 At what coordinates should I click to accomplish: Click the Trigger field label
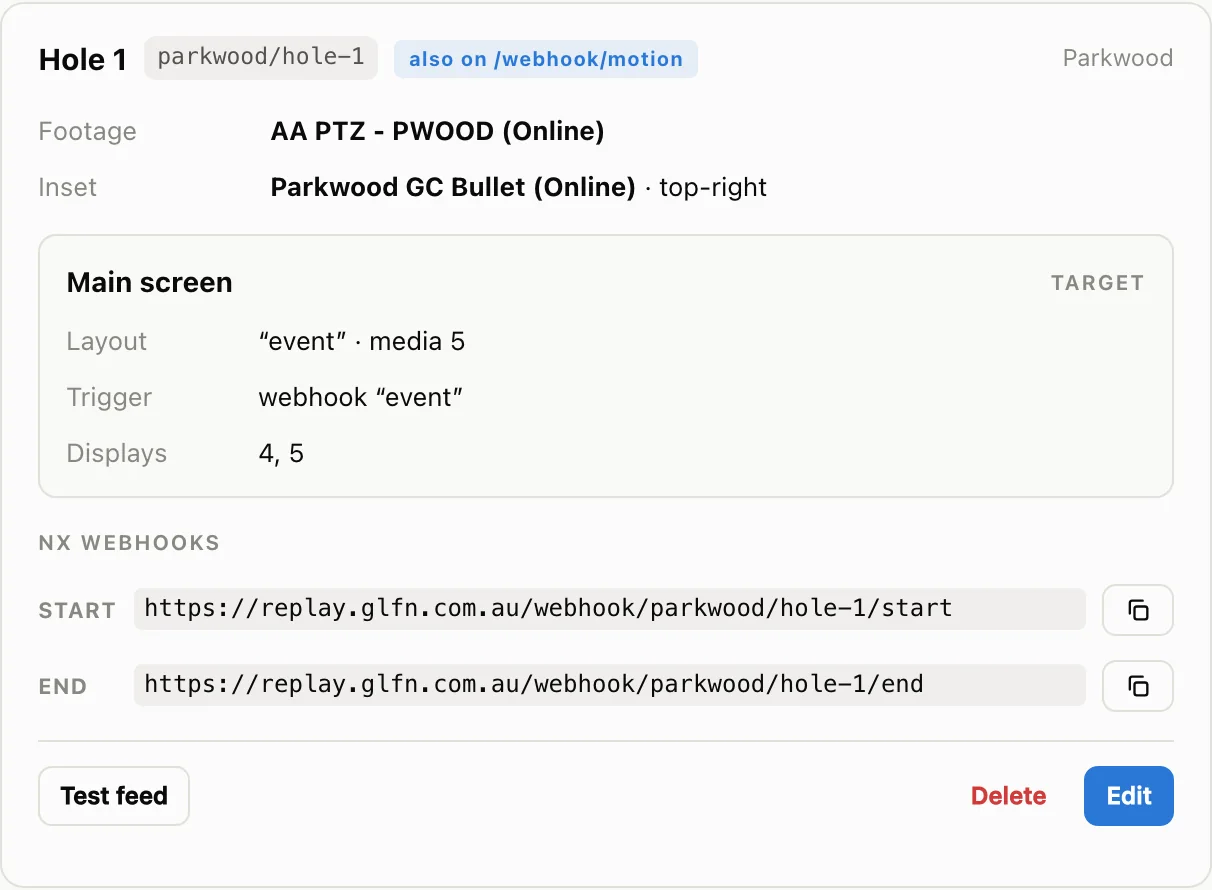(109, 397)
